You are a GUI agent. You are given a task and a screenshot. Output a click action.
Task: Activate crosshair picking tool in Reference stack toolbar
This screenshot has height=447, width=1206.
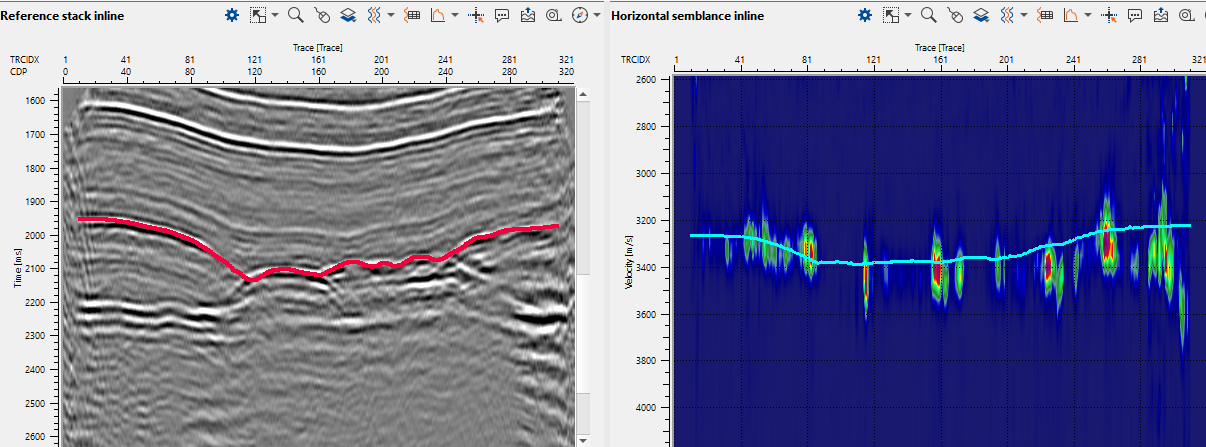pyautogui.click(x=476, y=15)
